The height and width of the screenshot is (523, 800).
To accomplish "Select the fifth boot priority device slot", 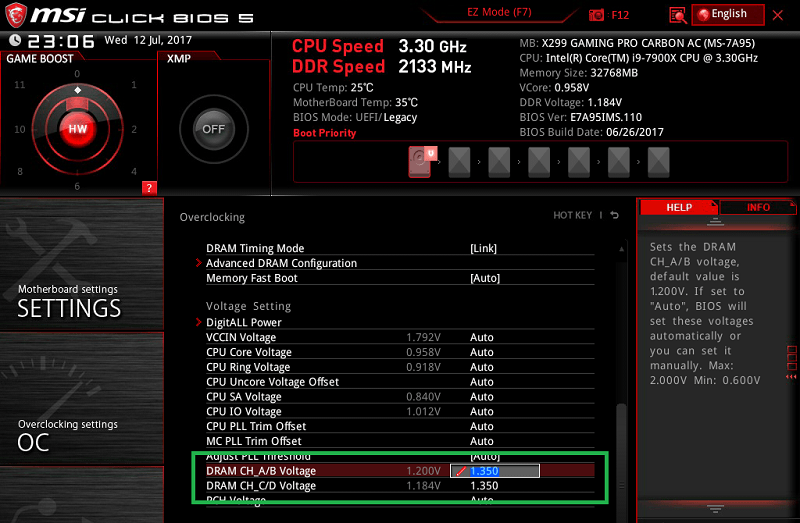I will [x=579, y=162].
